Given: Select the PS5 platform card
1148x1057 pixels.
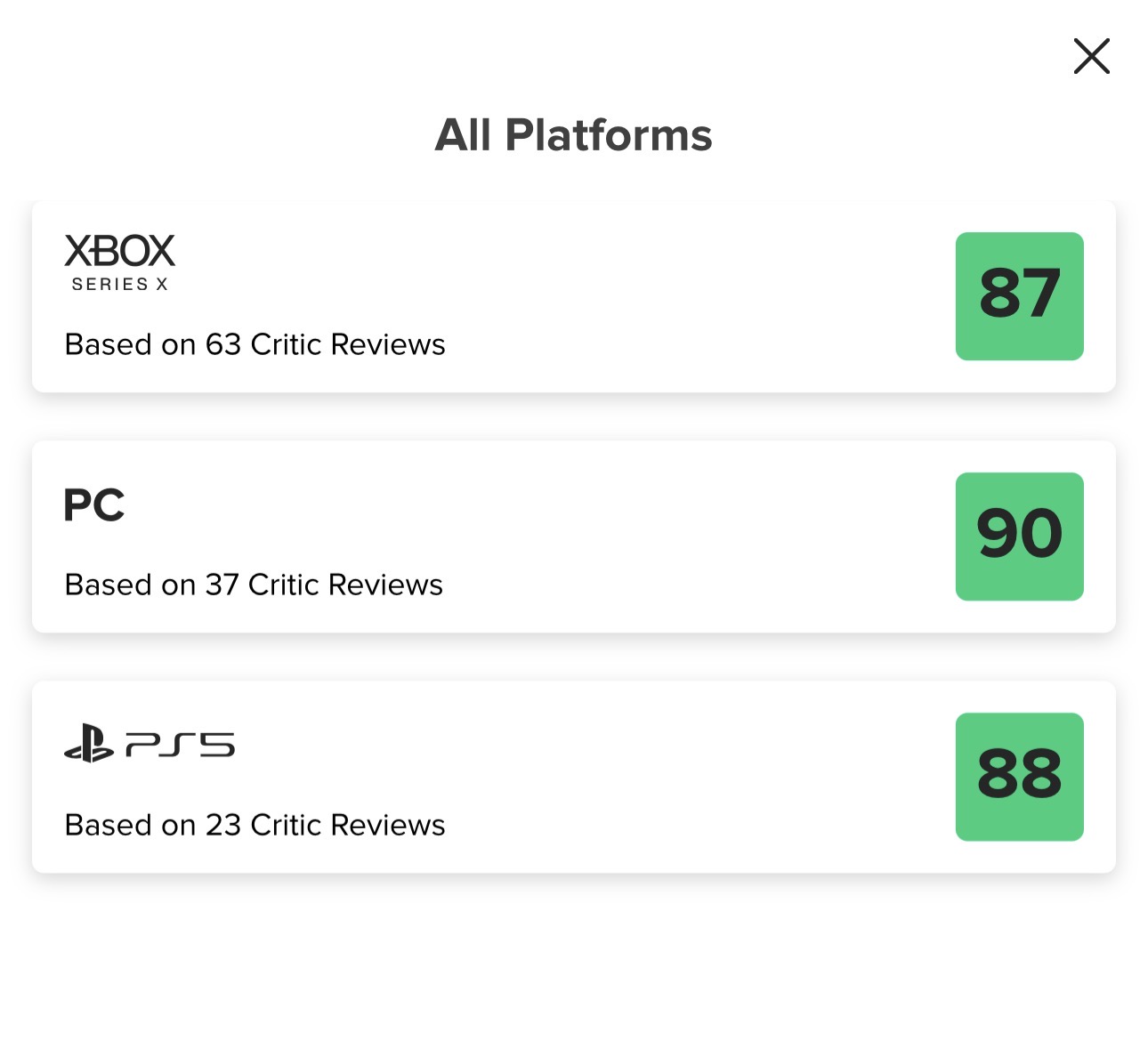Looking at the screenshot, I should pos(574,777).
